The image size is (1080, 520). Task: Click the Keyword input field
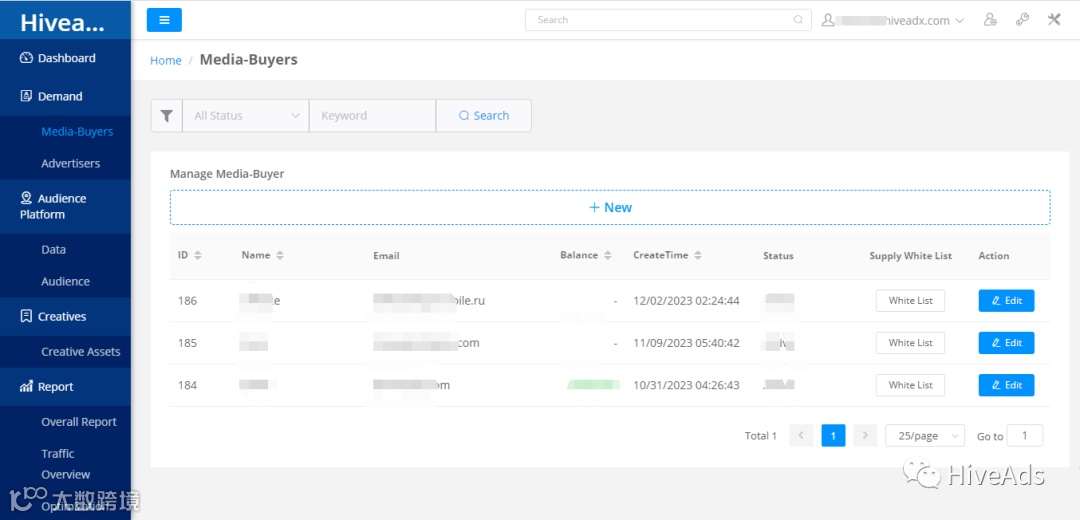pyautogui.click(x=373, y=116)
